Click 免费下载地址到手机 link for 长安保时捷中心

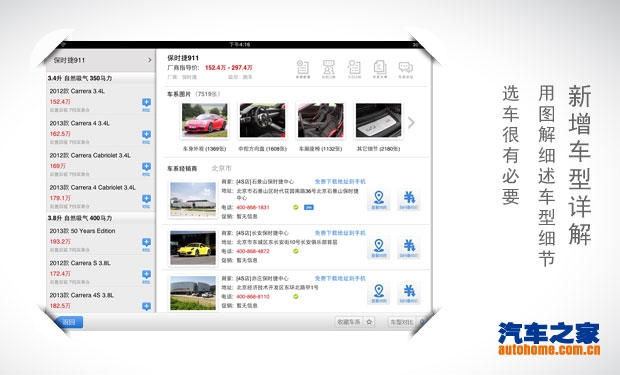point(340,233)
